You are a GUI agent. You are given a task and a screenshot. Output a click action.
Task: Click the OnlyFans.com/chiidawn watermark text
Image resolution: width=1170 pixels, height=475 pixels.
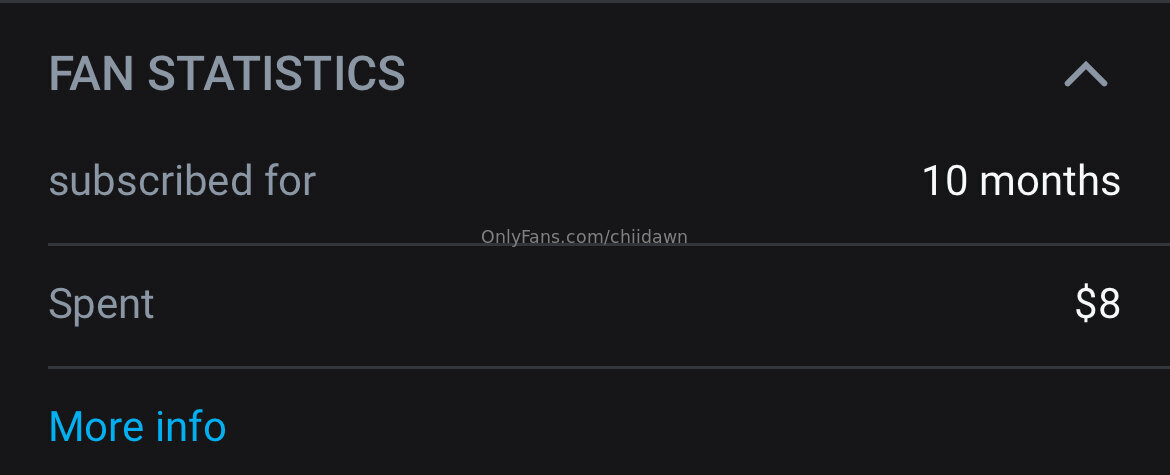[x=584, y=237]
